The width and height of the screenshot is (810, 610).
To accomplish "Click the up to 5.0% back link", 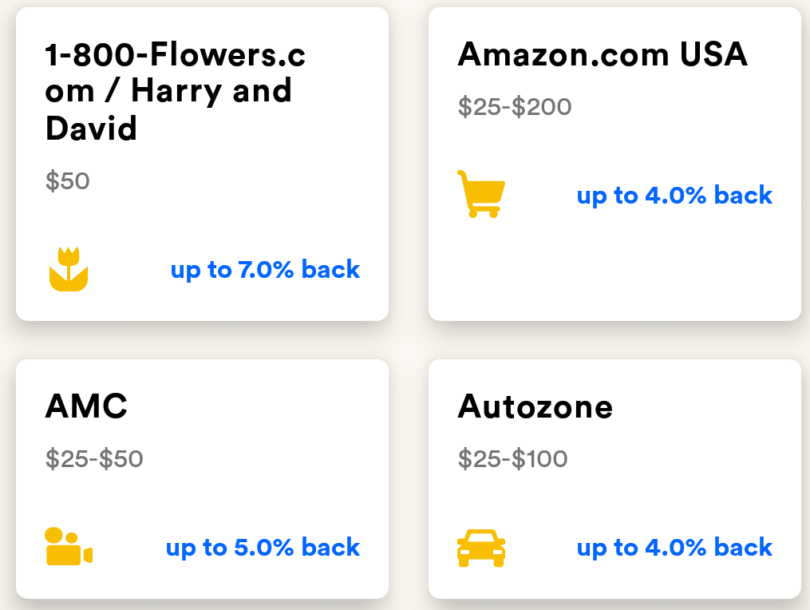I will coord(263,547).
